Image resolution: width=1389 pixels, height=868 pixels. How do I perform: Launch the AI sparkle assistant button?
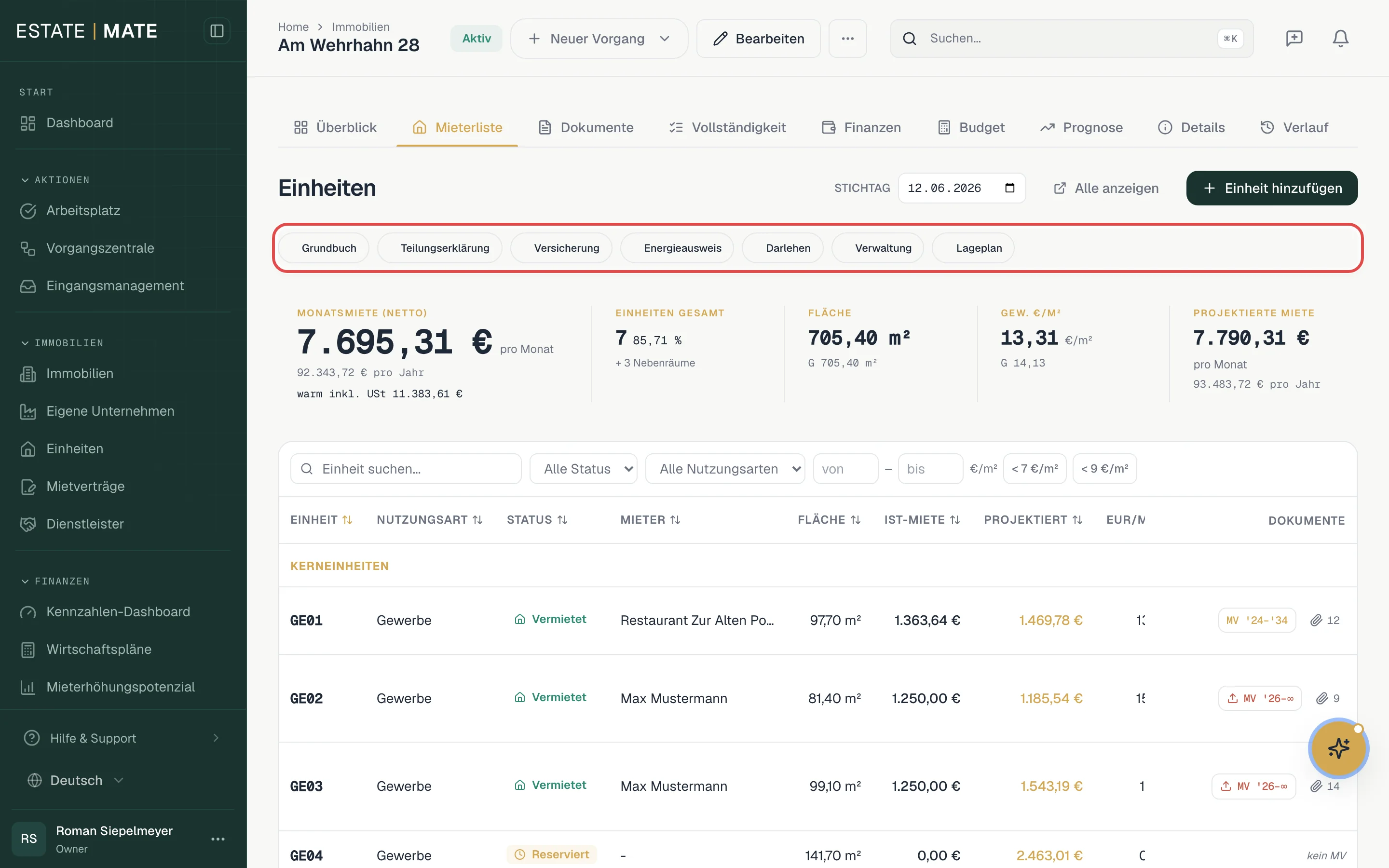pyautogui.click(x=1338, y=748)
